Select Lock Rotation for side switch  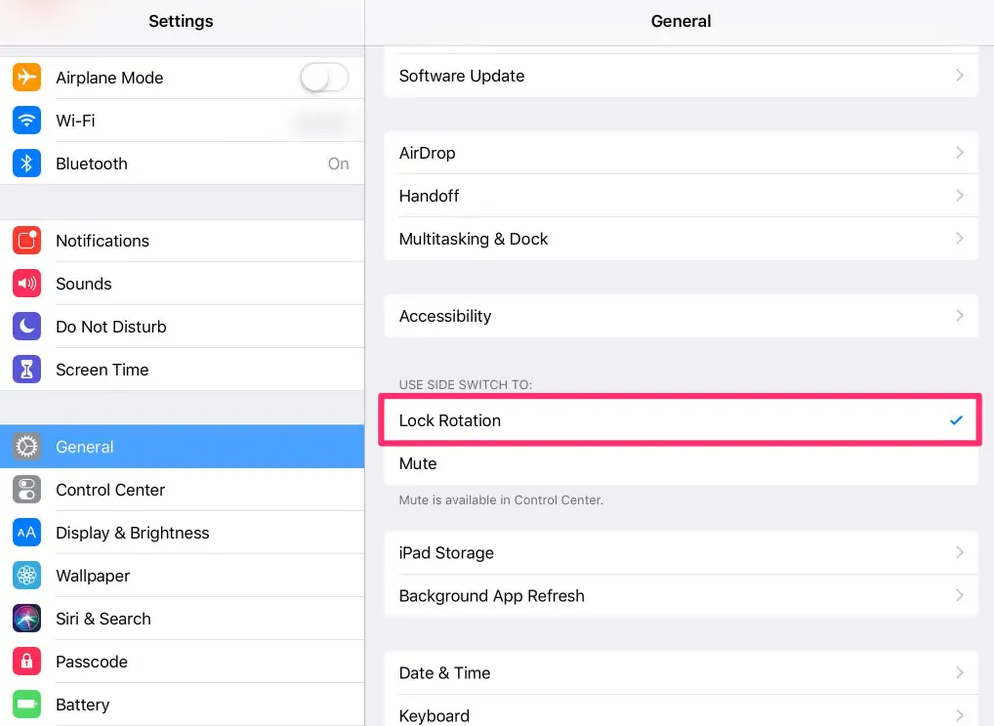tap(680, 421)
